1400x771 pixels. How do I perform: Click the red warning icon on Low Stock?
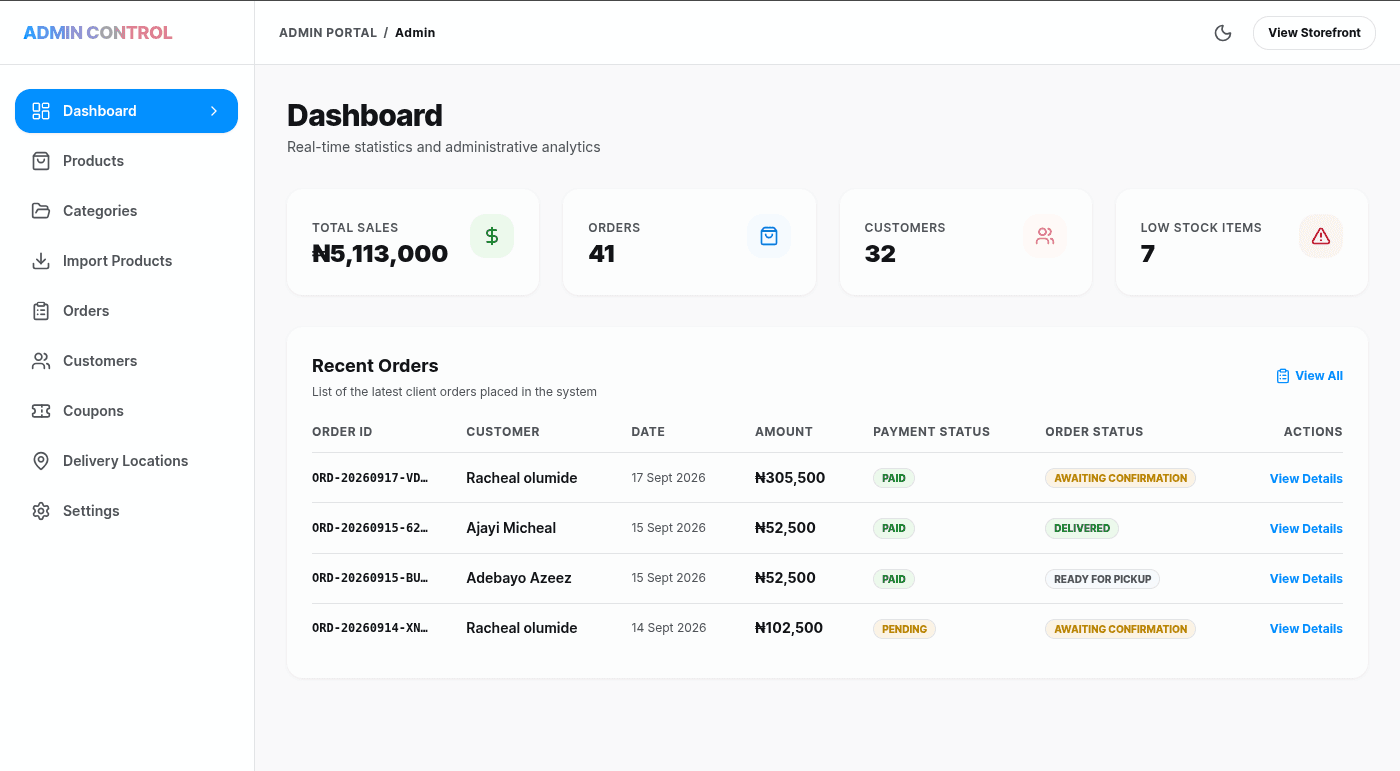[1321, 236]
